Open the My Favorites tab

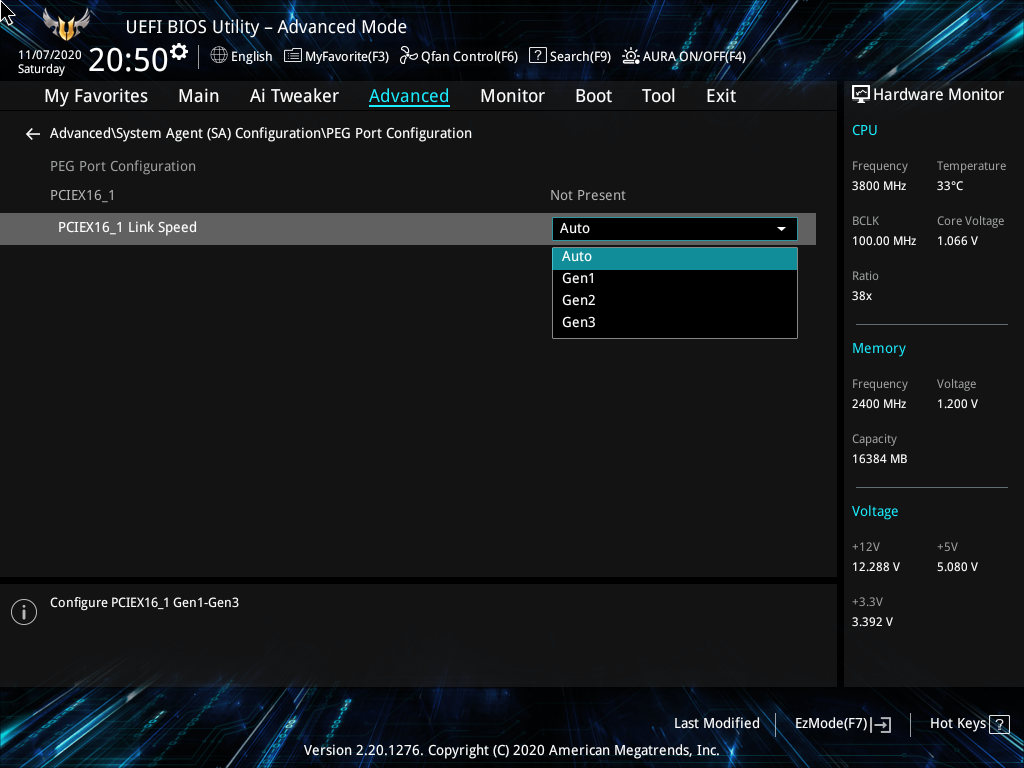96,96
